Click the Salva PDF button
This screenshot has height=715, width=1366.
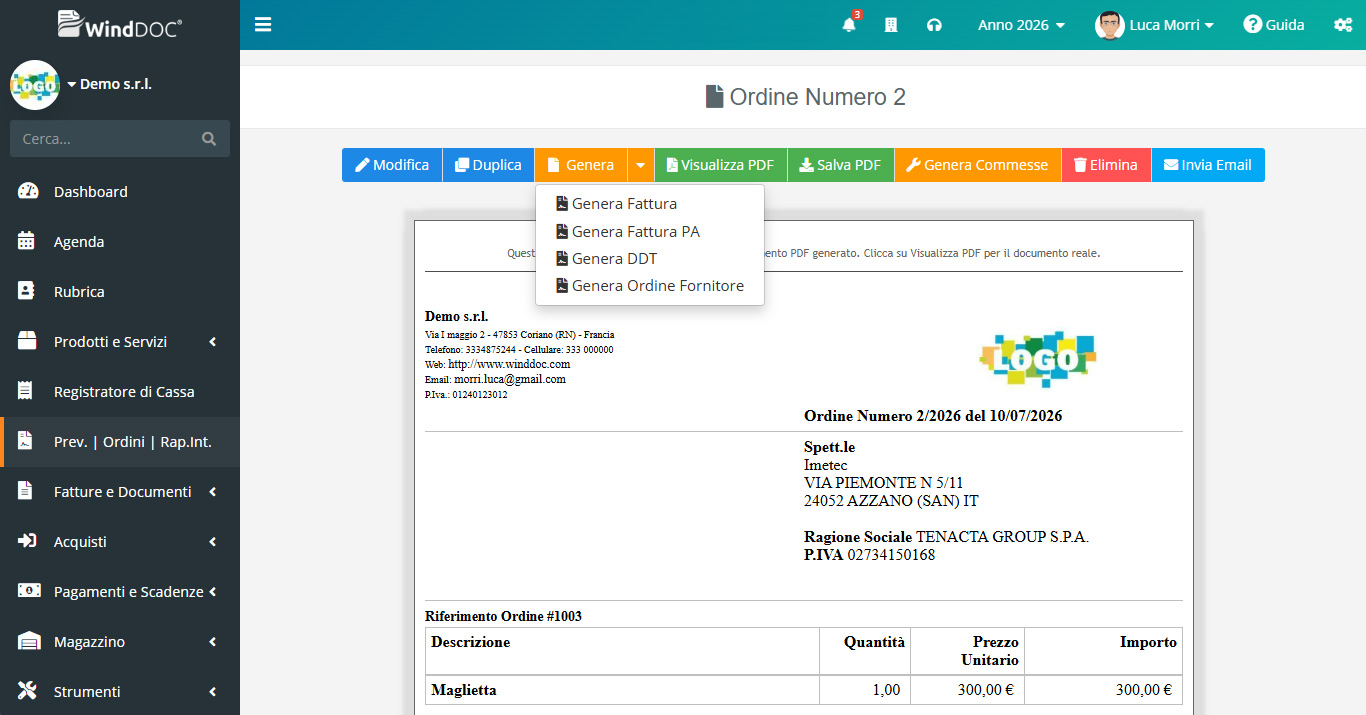pos(840,165)
